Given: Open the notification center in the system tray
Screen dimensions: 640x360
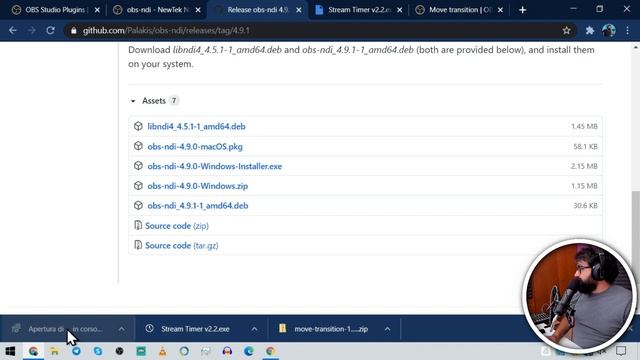Looking at the screenshot, I should [621, 351].
